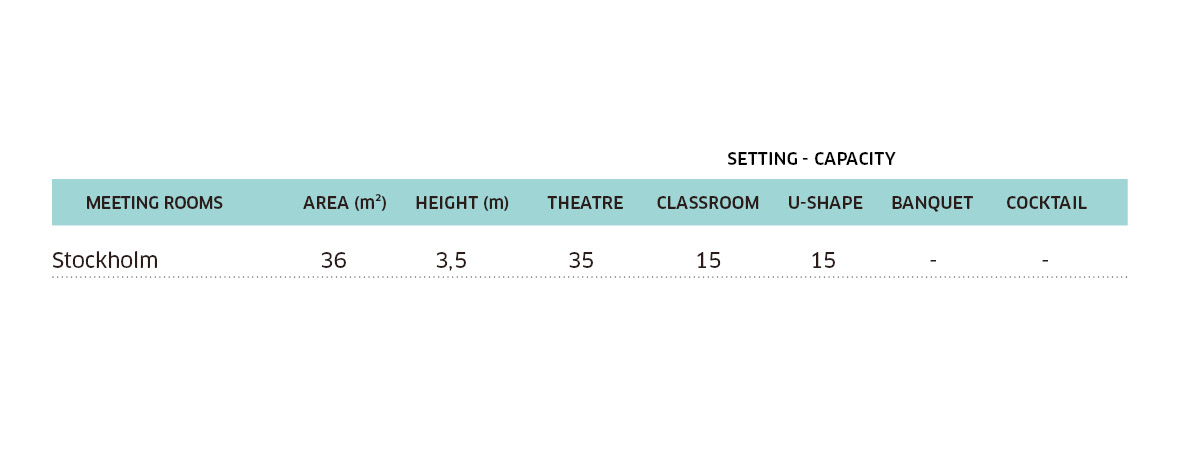
Task: Click the COCKTAIL column header
Action: pos(1046,203)
